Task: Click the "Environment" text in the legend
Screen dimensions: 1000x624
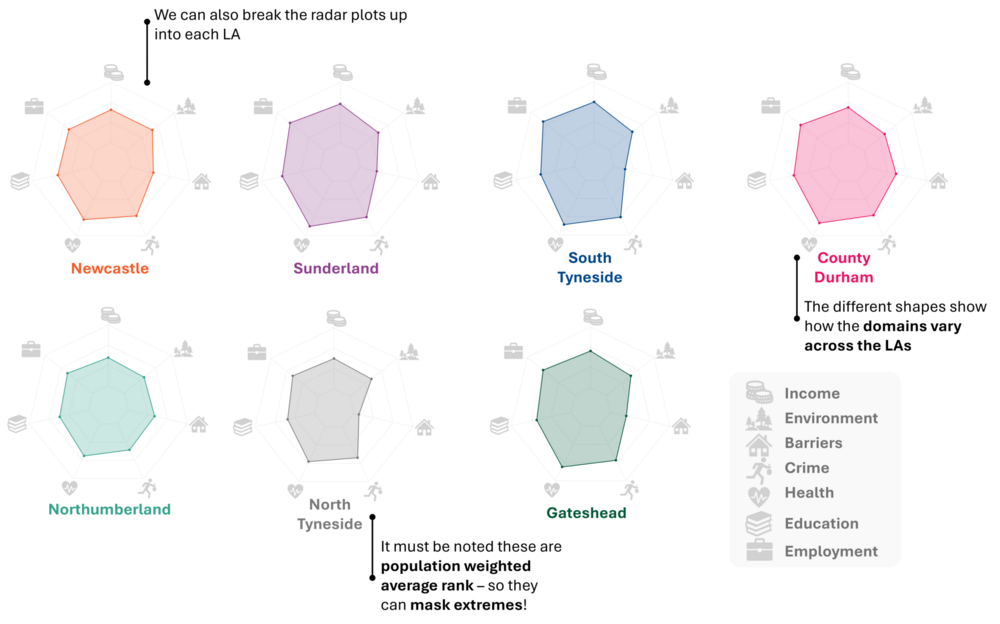Action: pyautogui.click(x=831, y=418)
